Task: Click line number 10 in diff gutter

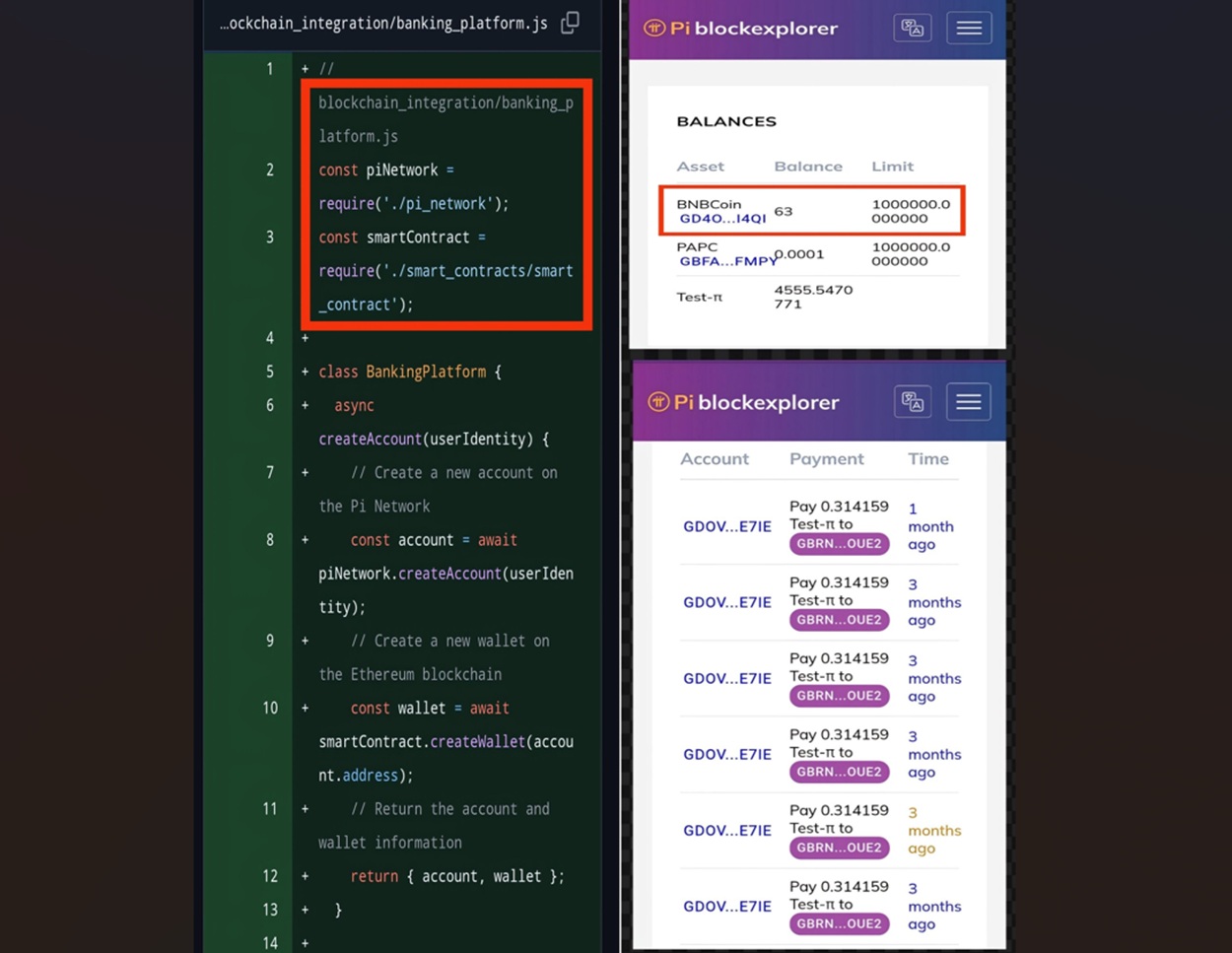Action: click(270, 708)
